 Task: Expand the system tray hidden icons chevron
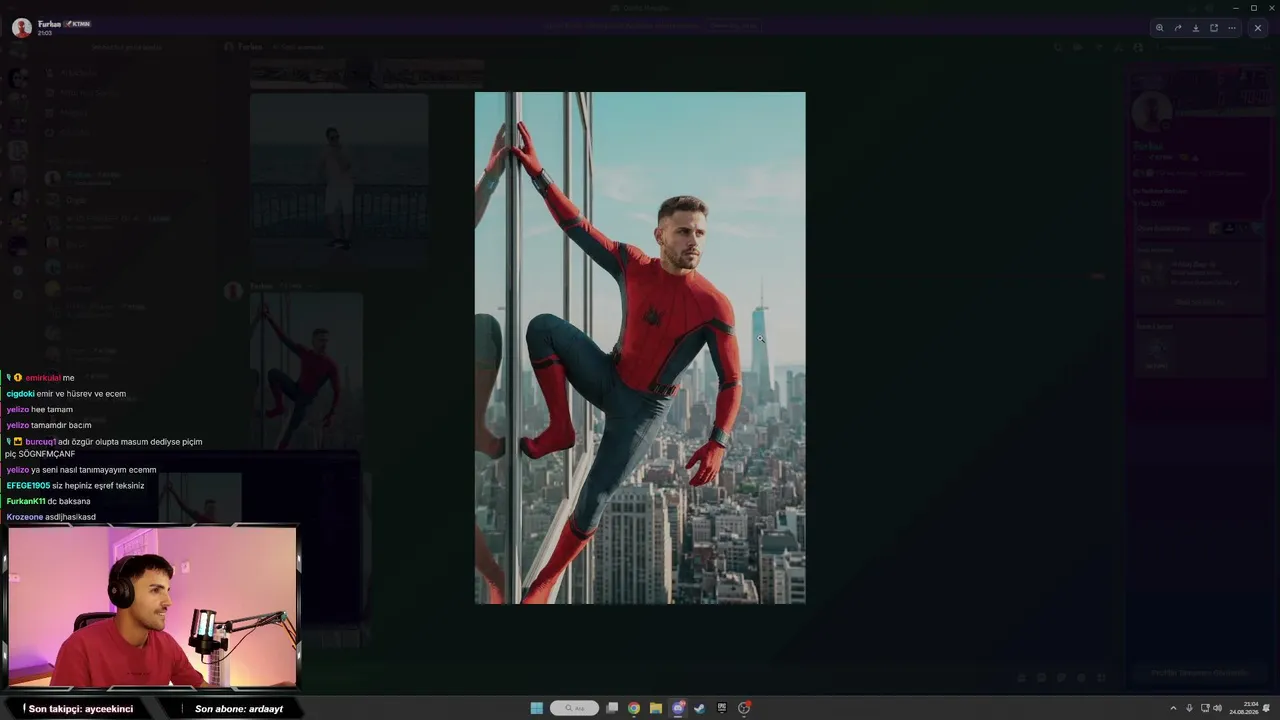pyautogui.click(x=1173, y=708)
